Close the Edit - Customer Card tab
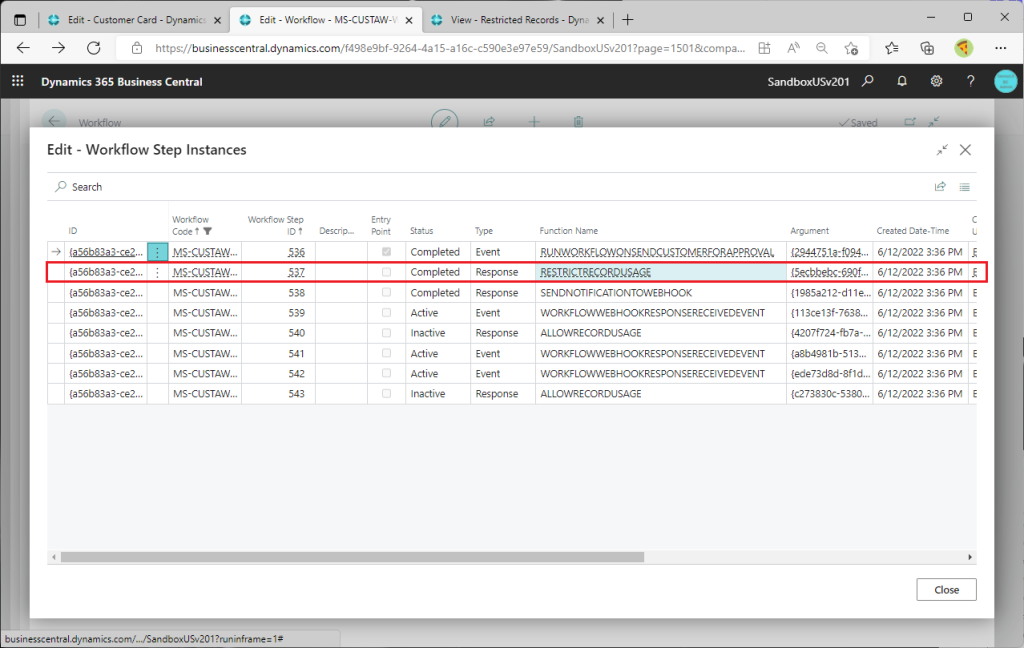This screenshot has width=1024, height=648. pos(217,20)
